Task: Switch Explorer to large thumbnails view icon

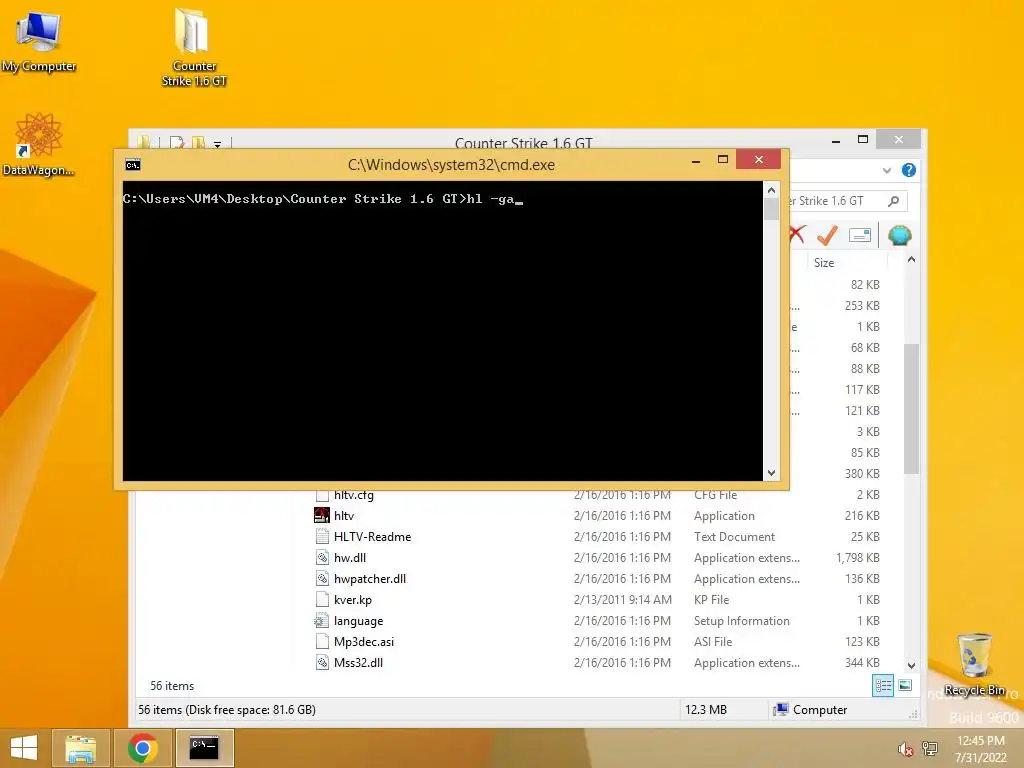Action: [x=905, y=685]
